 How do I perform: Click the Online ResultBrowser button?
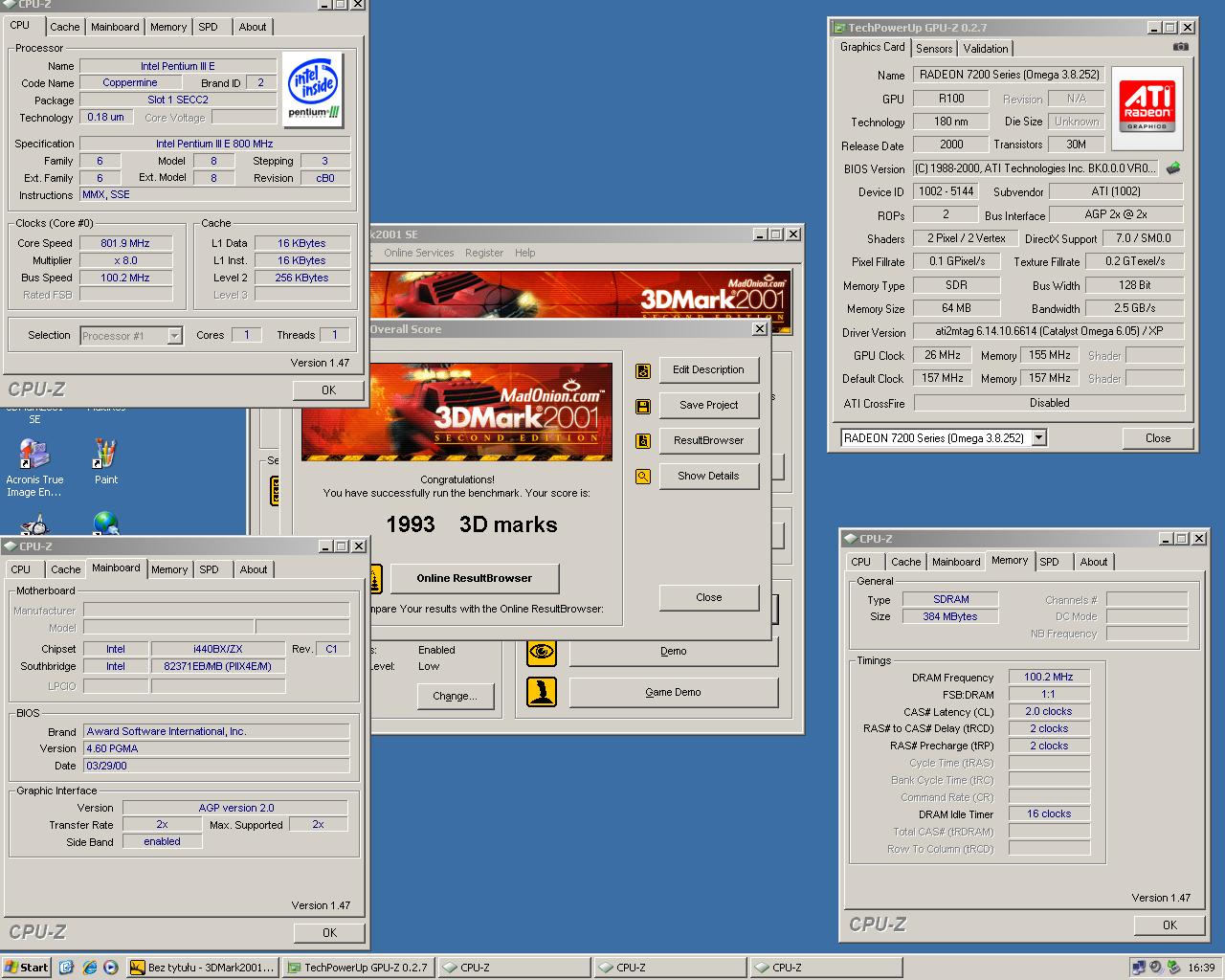pyautogui.click(x=474, y=578)
